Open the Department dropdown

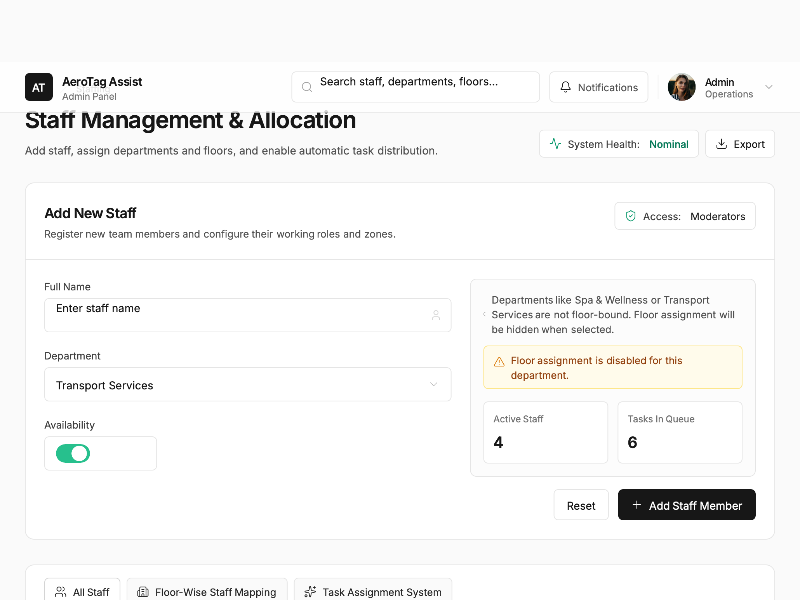point(247,385)
